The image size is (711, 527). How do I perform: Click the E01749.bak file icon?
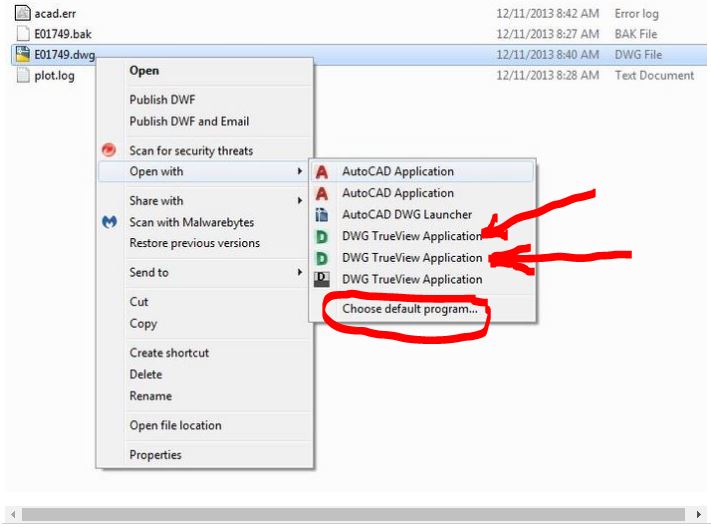23,34
